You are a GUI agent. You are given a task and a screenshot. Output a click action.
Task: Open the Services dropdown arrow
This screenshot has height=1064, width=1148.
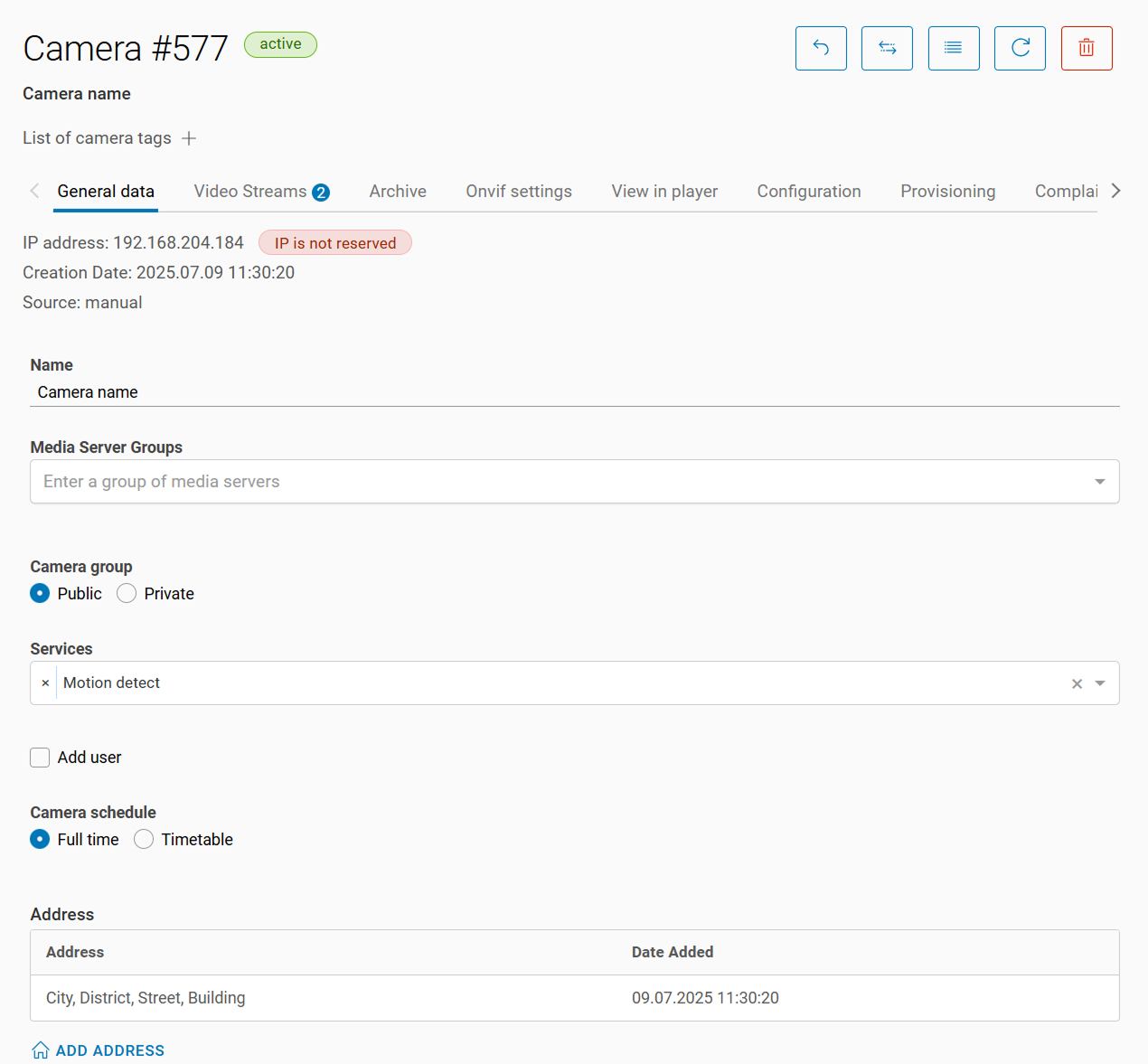1100,683
